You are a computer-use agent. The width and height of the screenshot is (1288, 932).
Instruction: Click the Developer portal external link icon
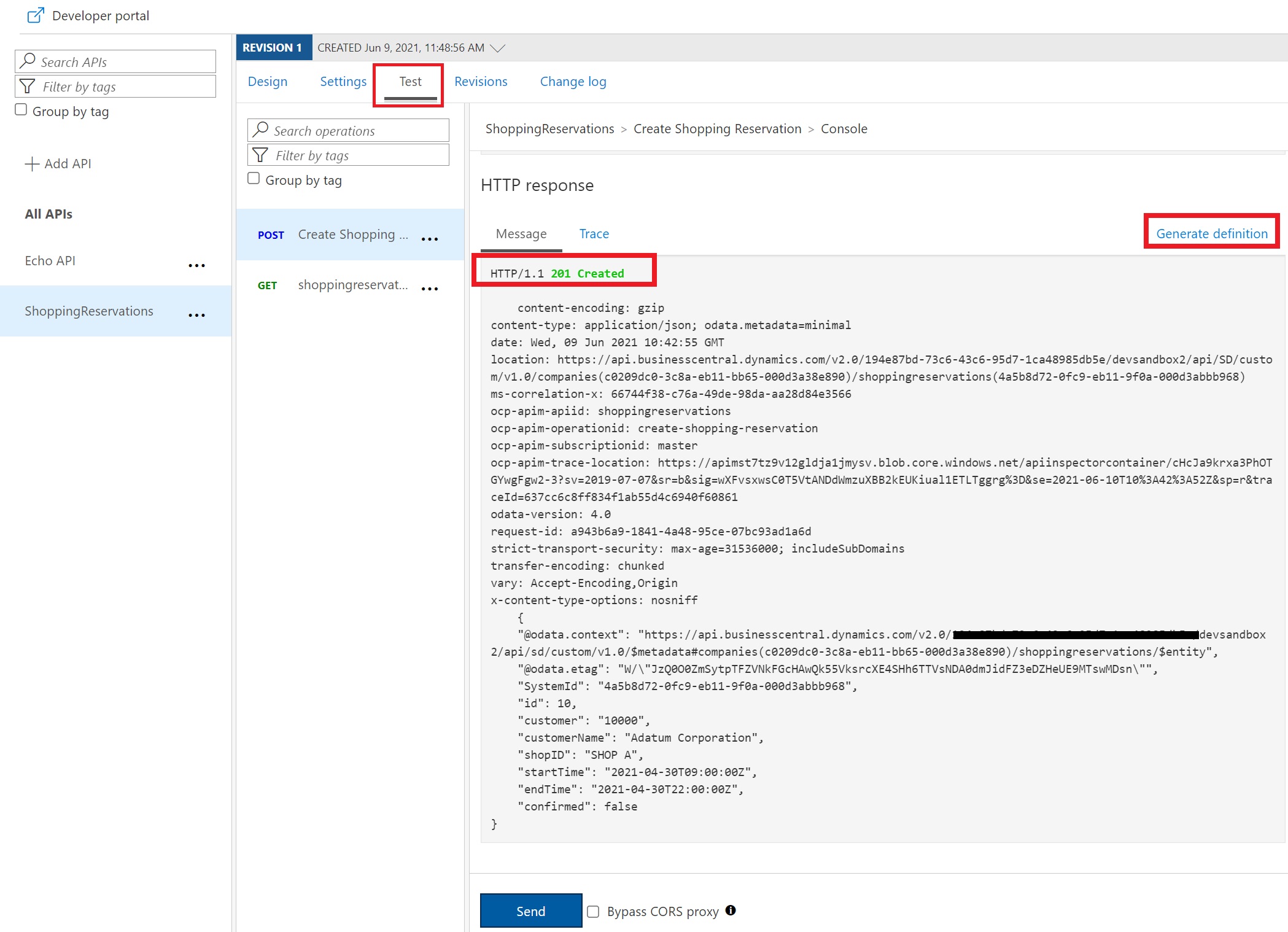[36, 15]
